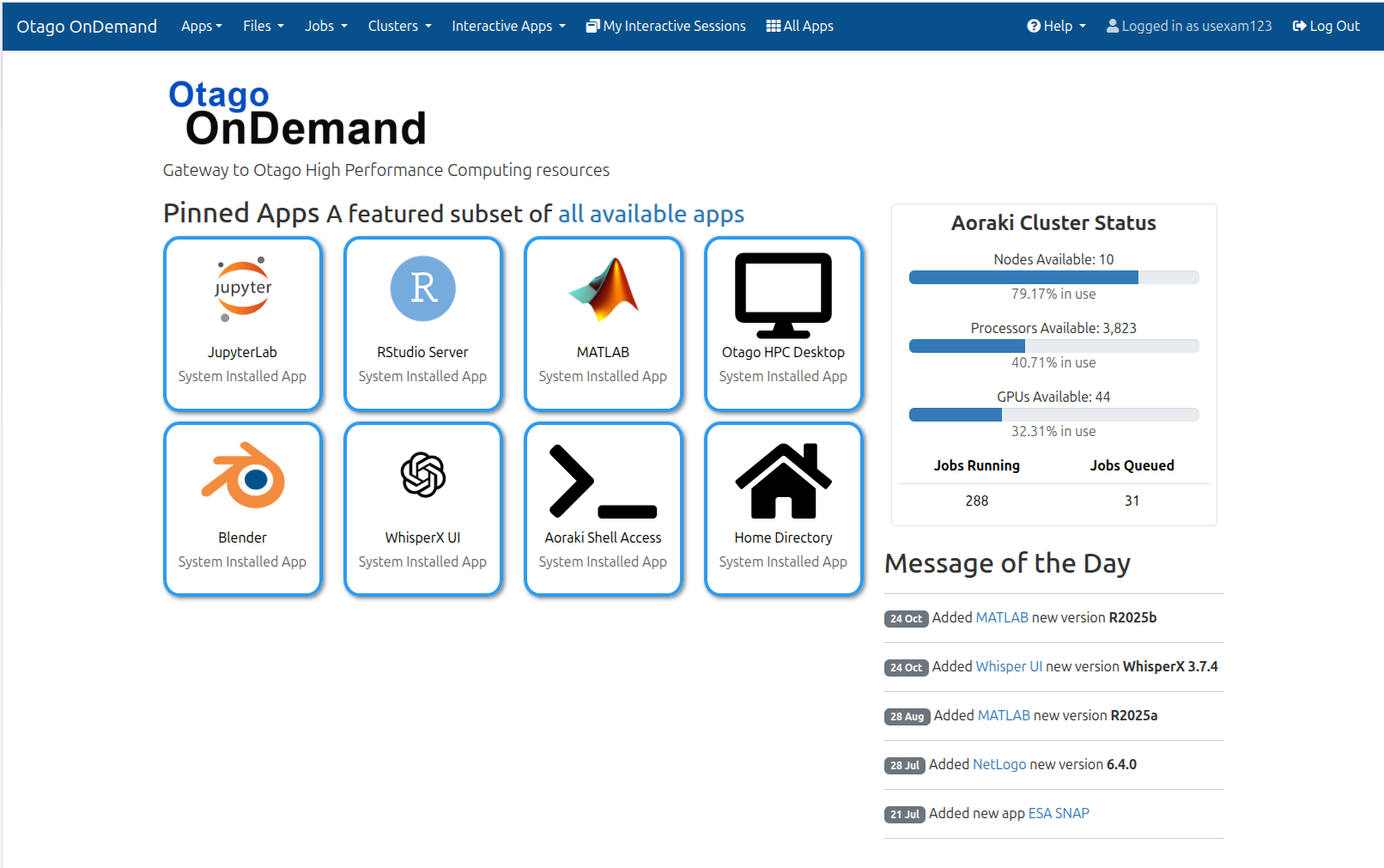Click the WhisperX UI label
Screen dimensions: 1384x868
coord(422,537)
